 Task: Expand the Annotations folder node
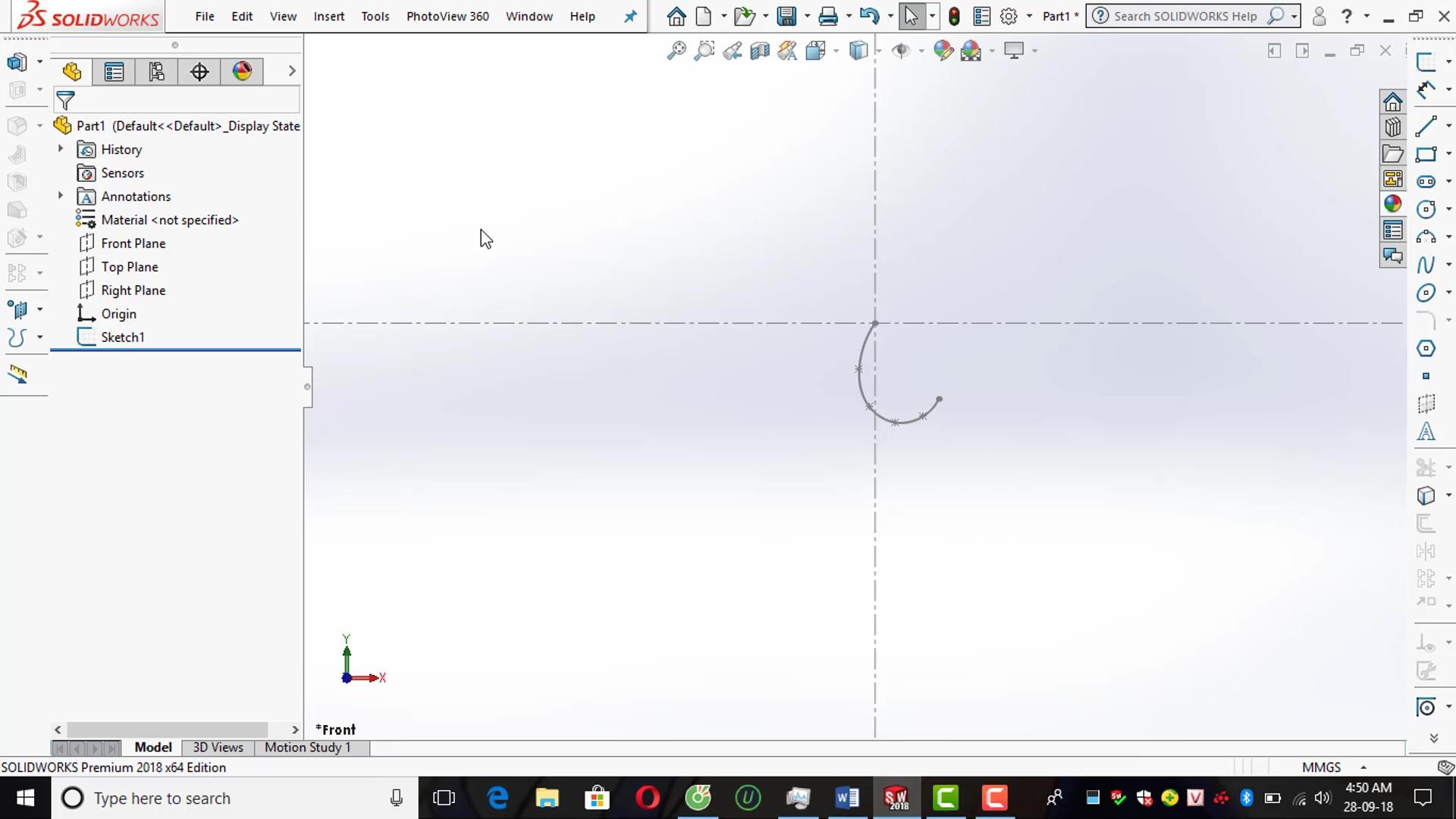click(x=61, y=196)
